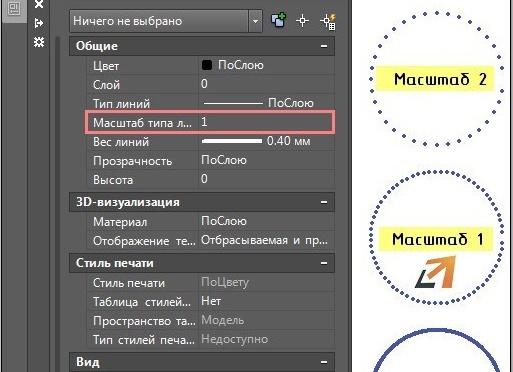This screenshot has width=513, height=372.
Task: Click Тип стилей печа... value Недоступно
Action: pyautogui.click(x=234, y=339)
